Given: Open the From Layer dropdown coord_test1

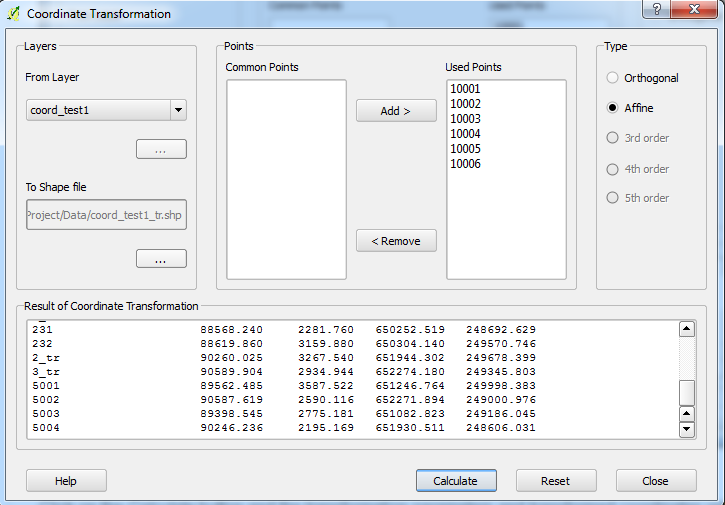Looking at the screenshot, I should point(106,110).
